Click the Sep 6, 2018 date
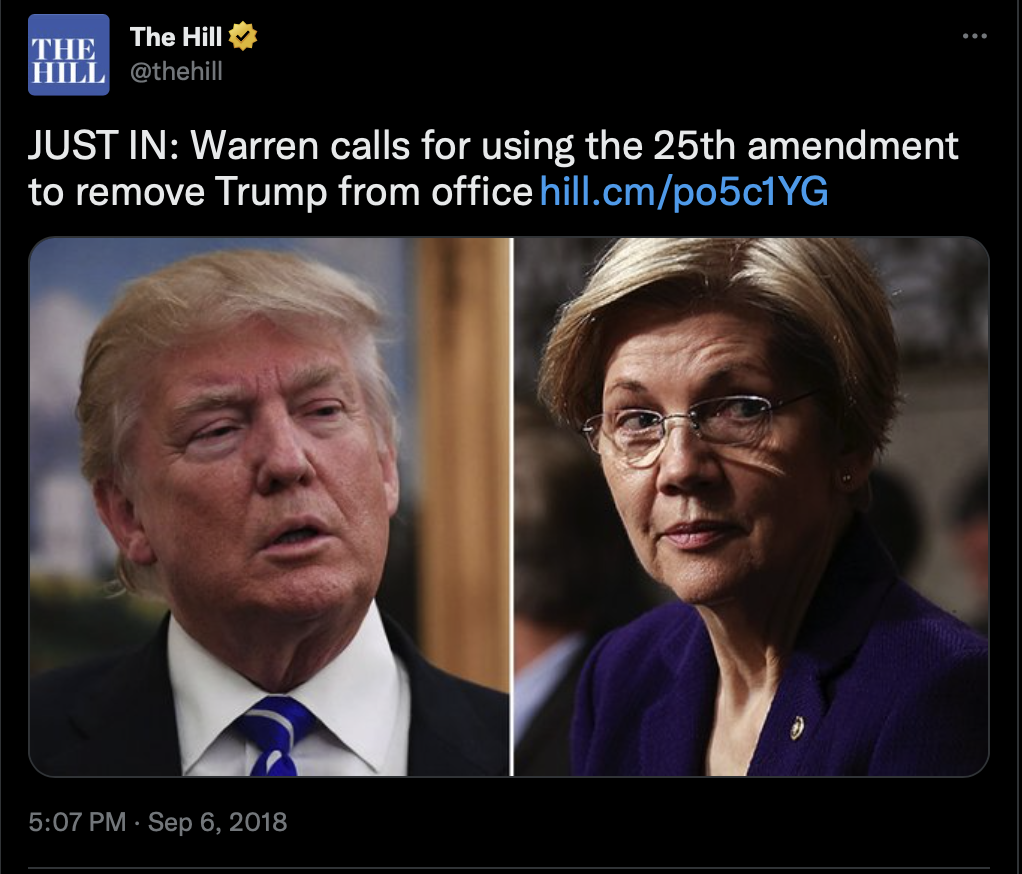This screenshot has height=874, width=1022. [217, 822]
